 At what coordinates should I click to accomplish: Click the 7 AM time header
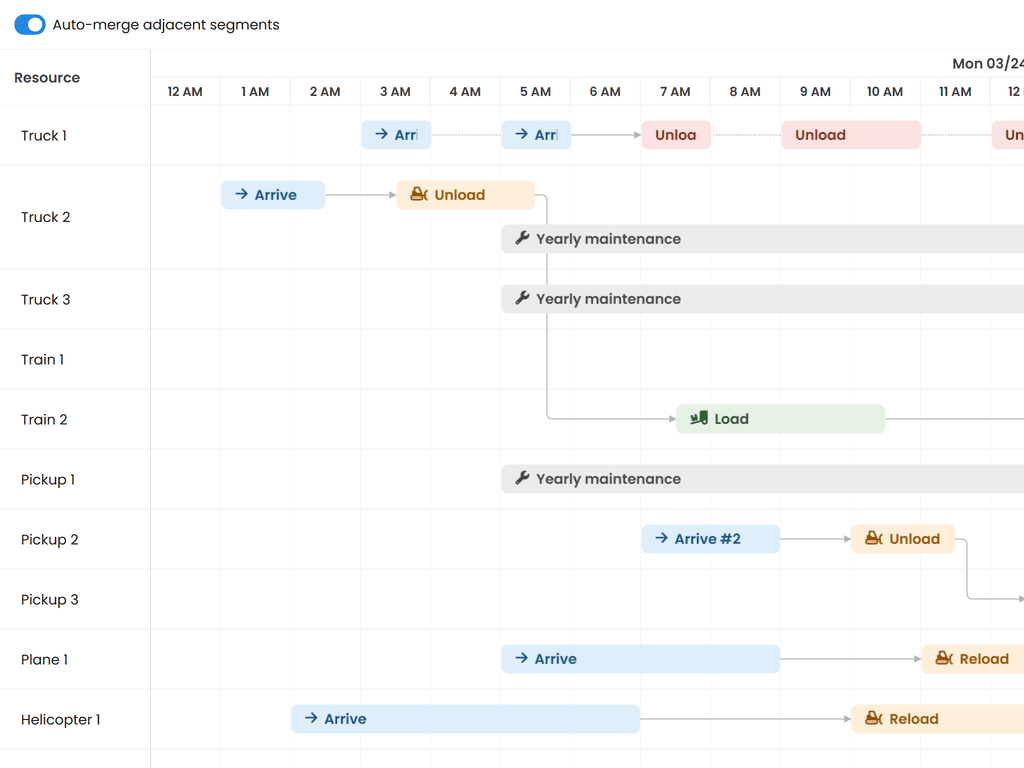coord(675,92)
